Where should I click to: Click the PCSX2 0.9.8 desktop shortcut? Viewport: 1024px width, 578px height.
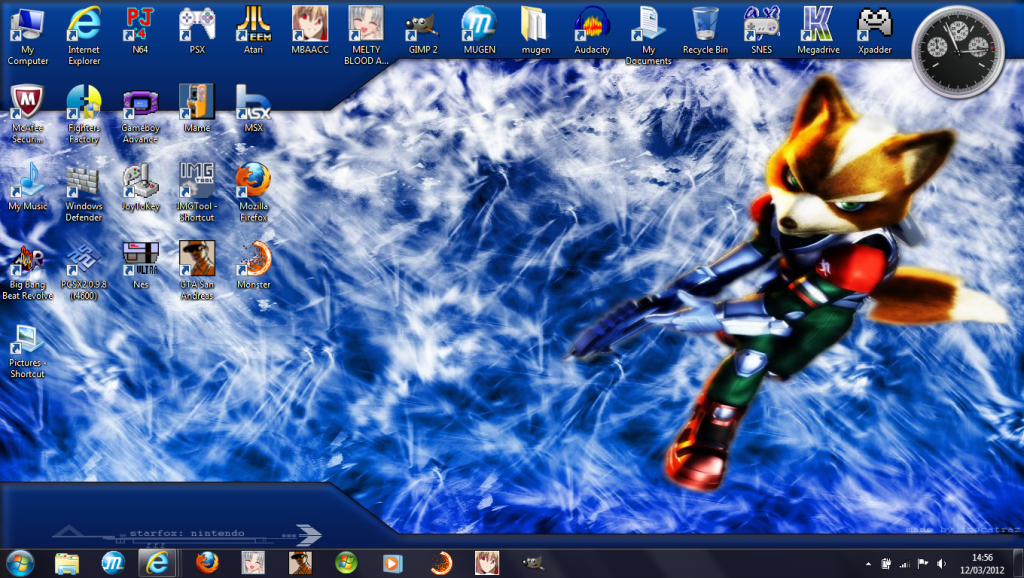(84, 271)
